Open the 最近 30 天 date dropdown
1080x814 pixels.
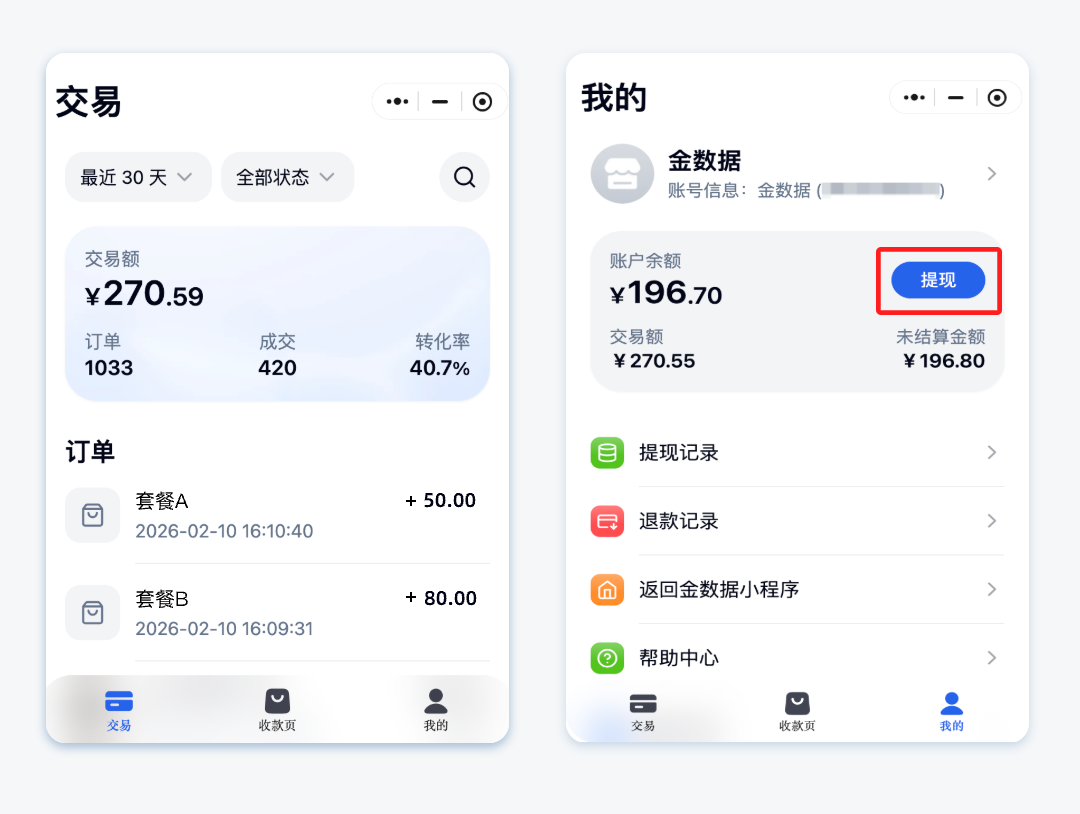[138, 178]
